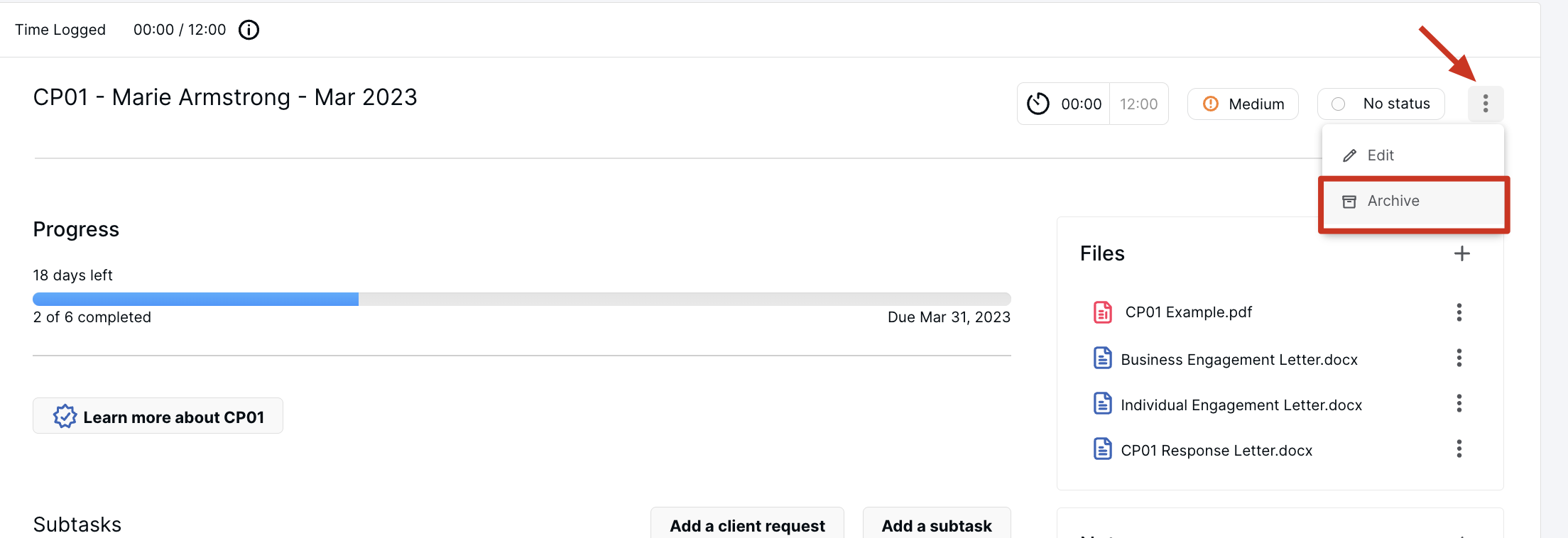The image size is (1568, 538).
Task: Open the task three-dot options menu
Action: [1486, 104]
